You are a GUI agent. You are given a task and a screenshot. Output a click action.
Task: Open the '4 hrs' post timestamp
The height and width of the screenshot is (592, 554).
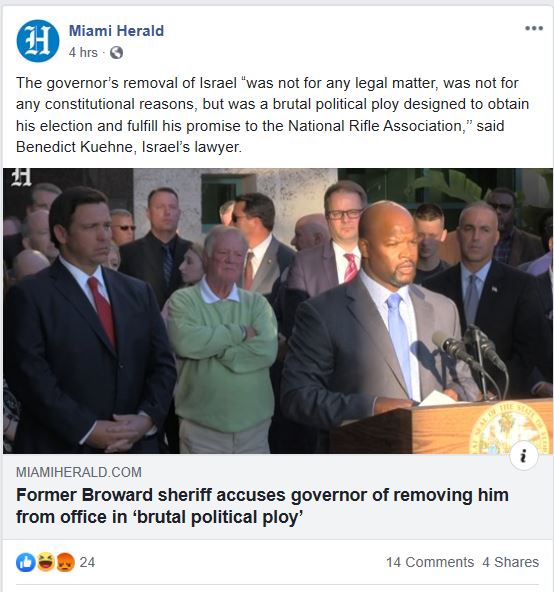pyautogui.click(x=83, y=52)
